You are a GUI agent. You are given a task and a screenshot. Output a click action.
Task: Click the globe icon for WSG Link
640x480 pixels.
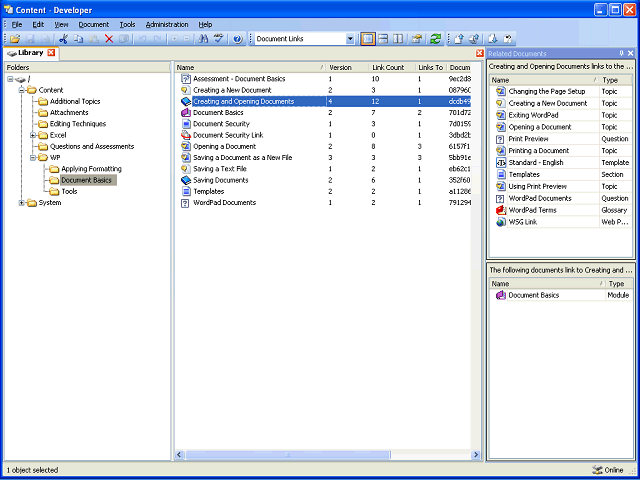(x=501, y=222)
